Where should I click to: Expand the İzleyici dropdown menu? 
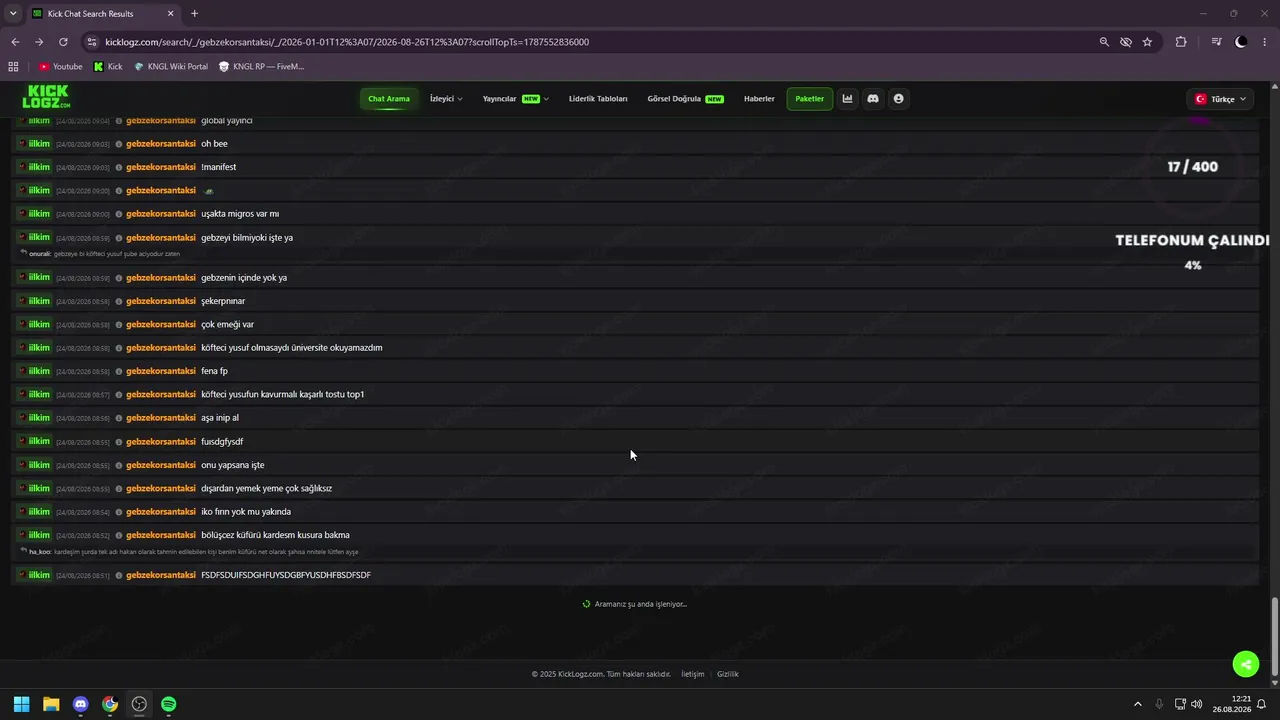click(446, 99)
